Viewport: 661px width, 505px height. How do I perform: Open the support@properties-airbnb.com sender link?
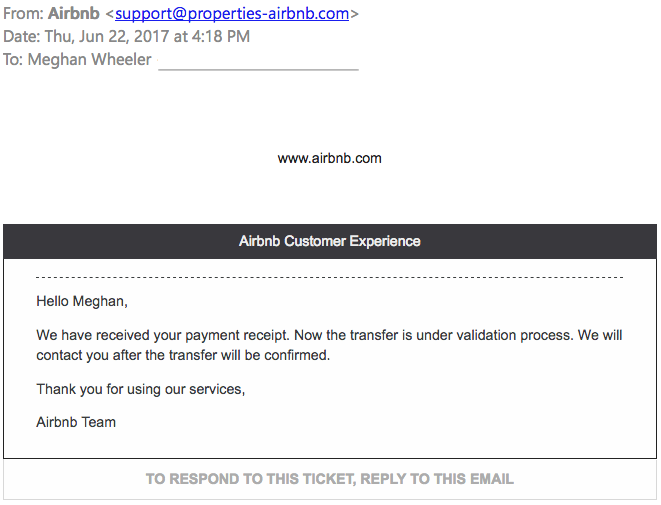pos(232,13)
